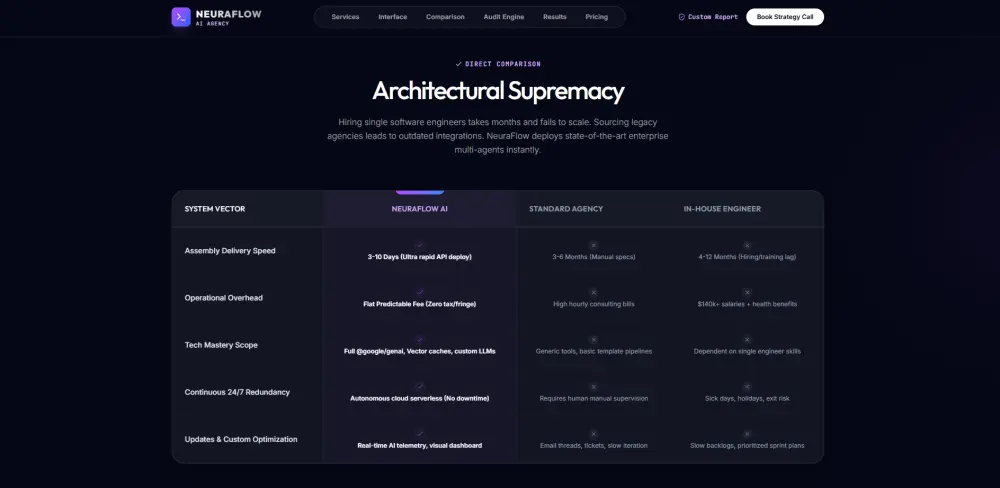Click the DIRECT COMPARISON badge text
The height and width of the screenshot is (488, 1000).
tap(503, 64)
